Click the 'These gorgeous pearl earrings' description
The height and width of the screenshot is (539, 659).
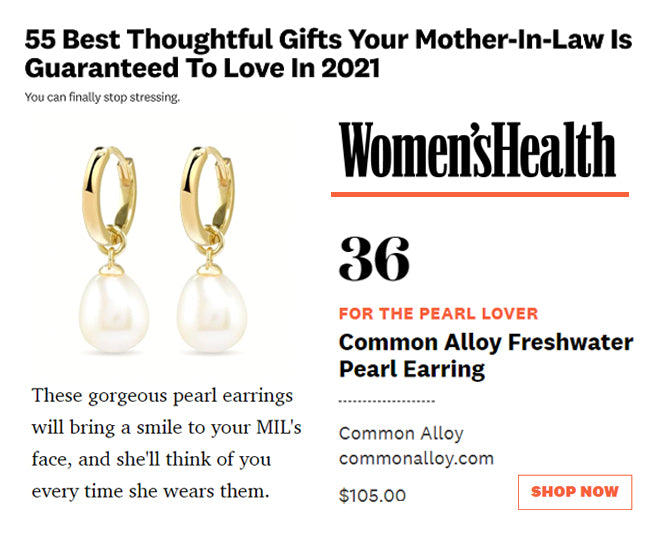pyautogui.click(x=166, y=443)
